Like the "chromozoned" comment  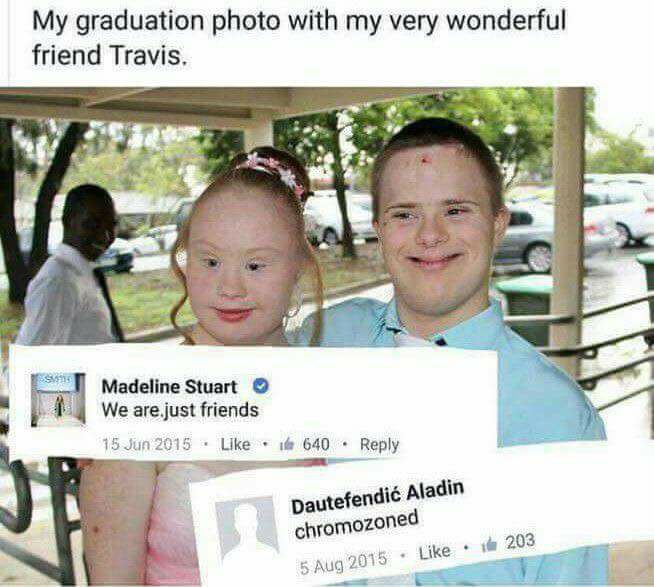(435, 552)
